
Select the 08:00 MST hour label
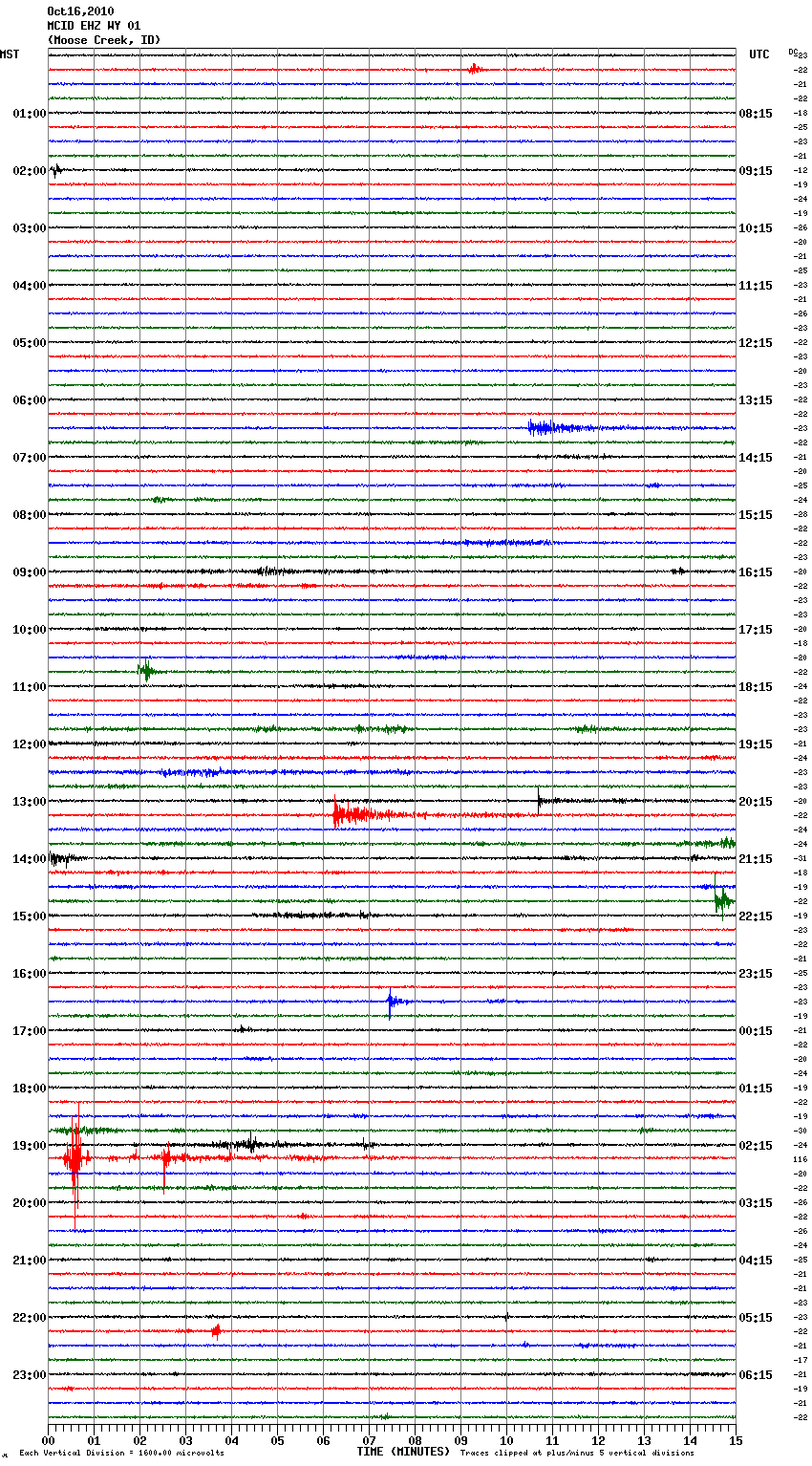point(30,515)
